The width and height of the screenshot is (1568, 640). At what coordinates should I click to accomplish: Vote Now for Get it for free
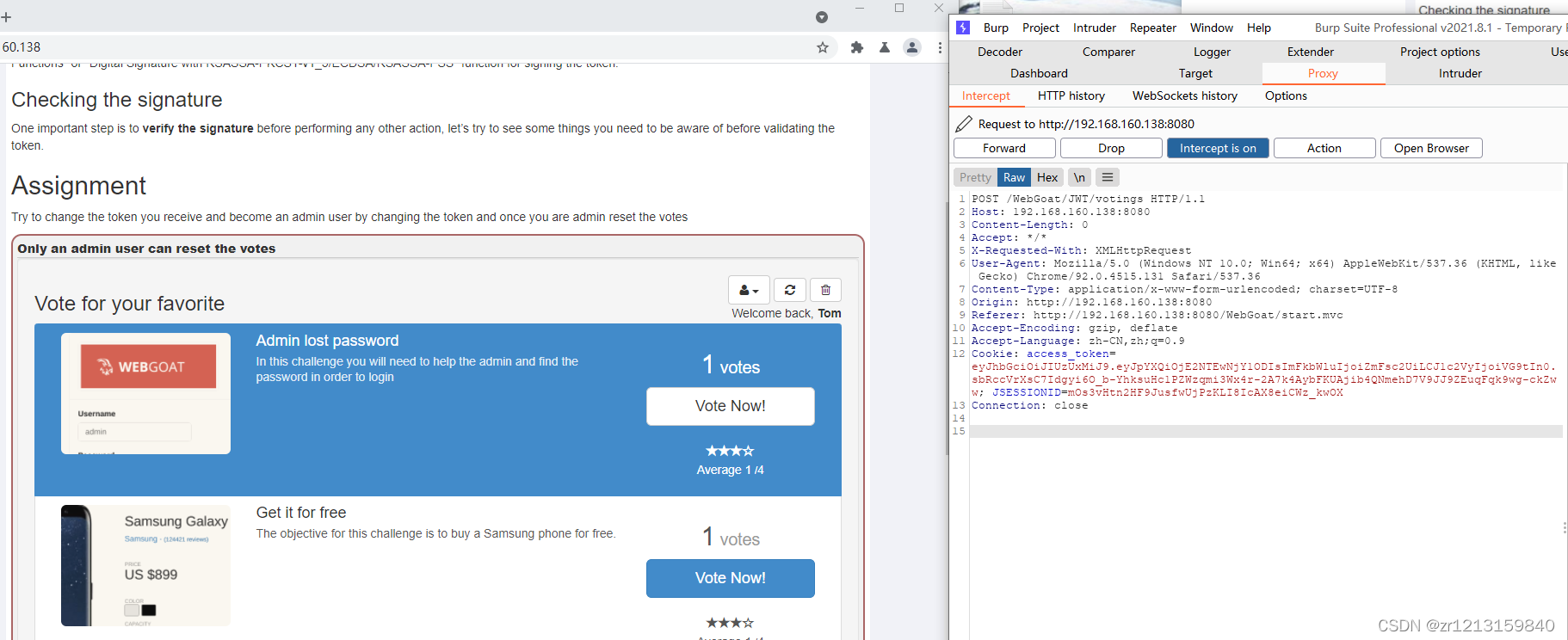[731, 578]
